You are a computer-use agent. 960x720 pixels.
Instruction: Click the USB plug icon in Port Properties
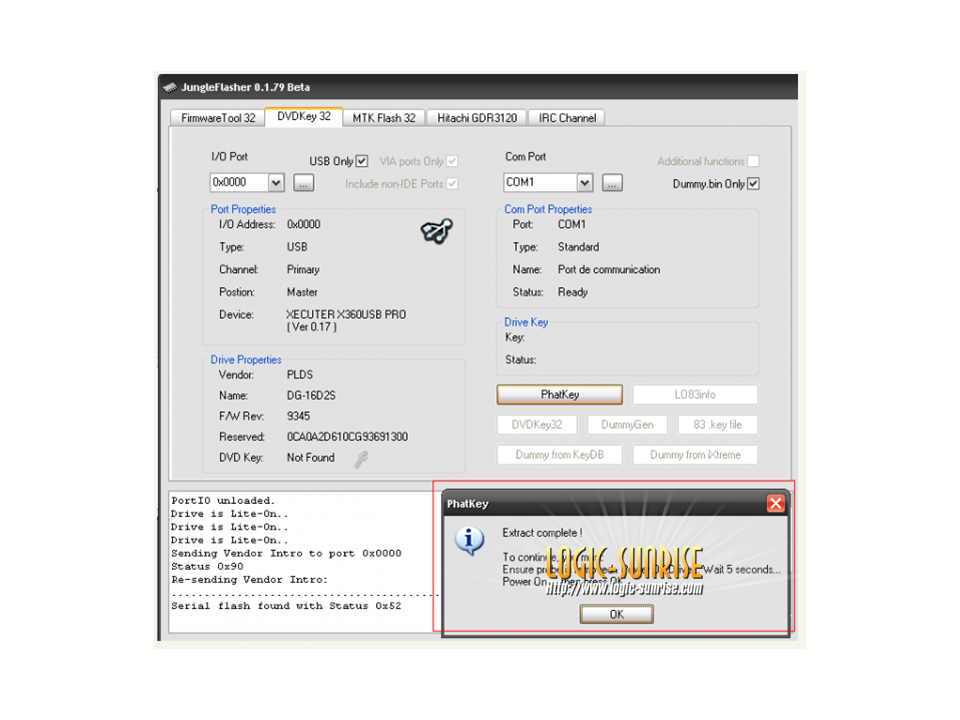pyautogui.click(x=437, y=231)
